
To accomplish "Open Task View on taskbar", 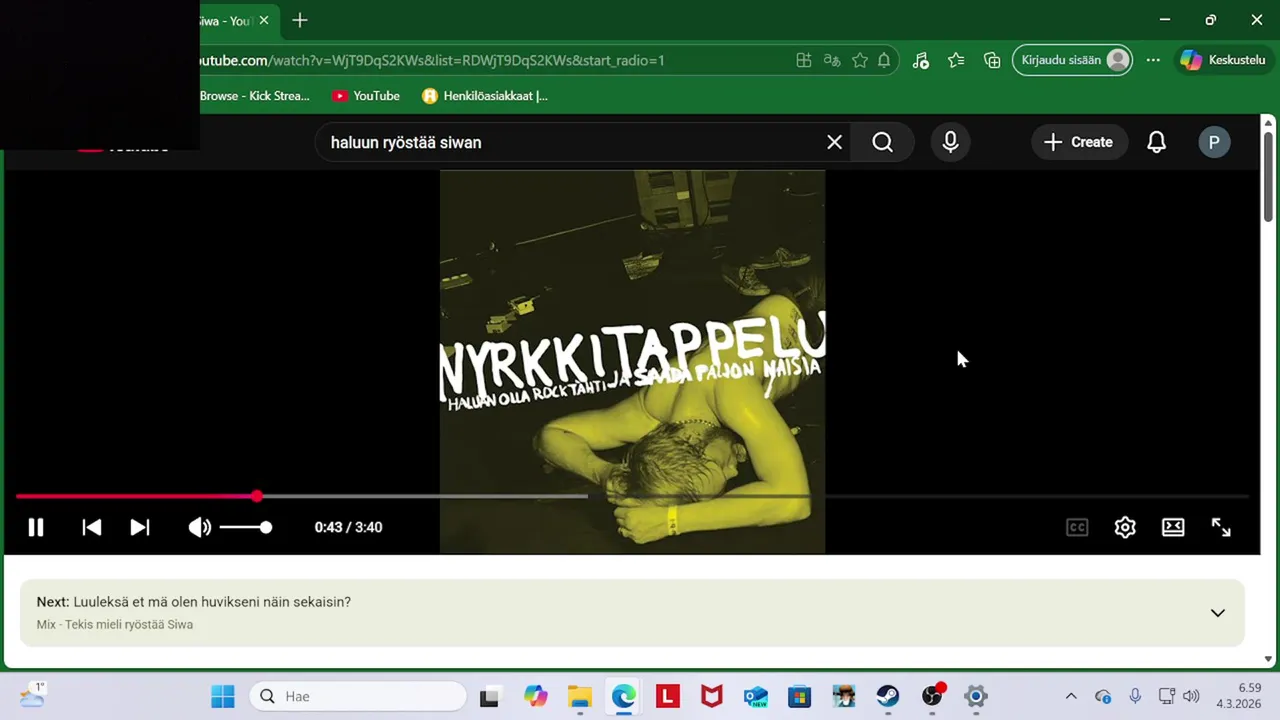I will tap(489, 696).
